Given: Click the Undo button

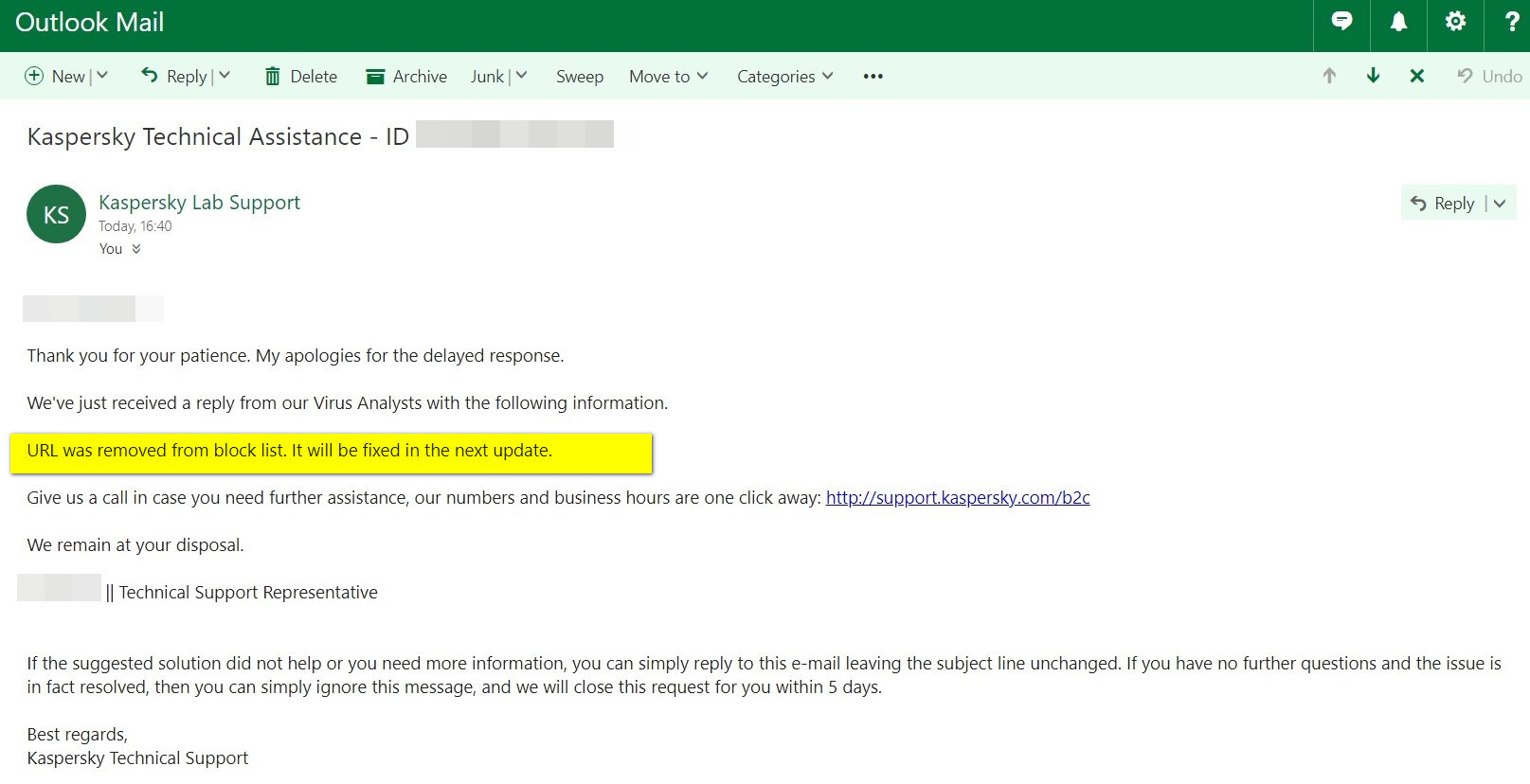Looking at the screenshot, I should pyautogui.click(x=1489, y=77).
